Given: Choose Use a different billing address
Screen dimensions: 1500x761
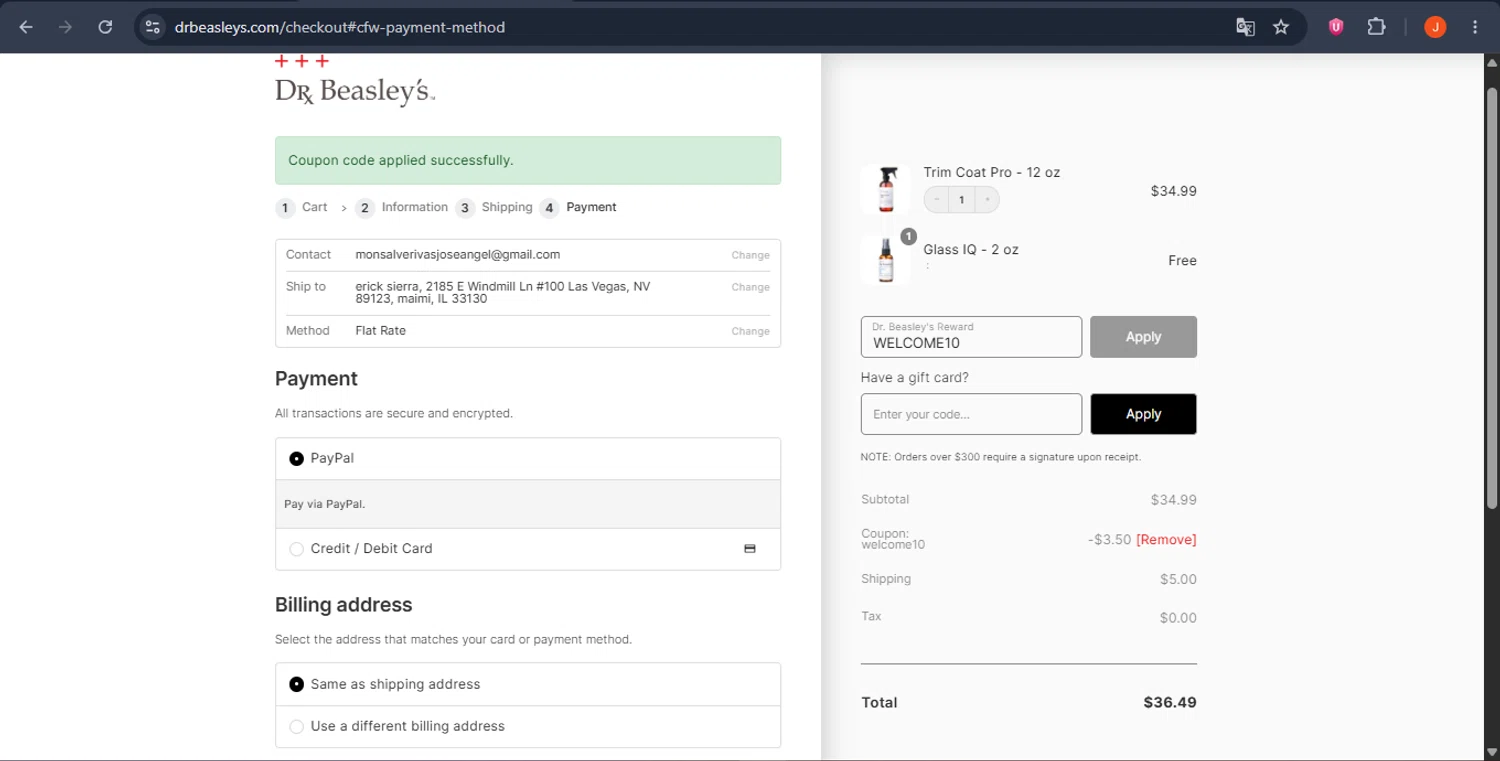Looking at the screenshot, I should coord(296,726).
